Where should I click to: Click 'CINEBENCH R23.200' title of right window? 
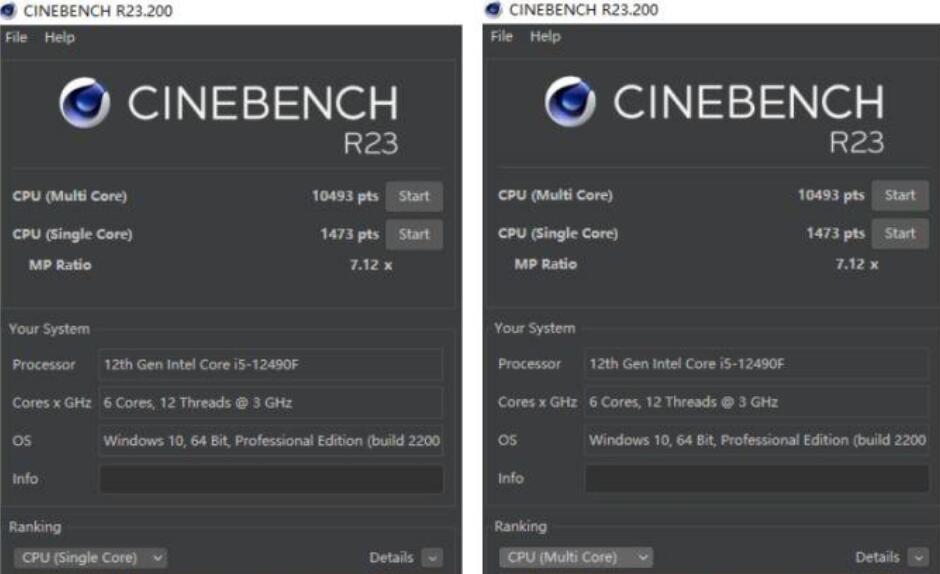(583, 10)
